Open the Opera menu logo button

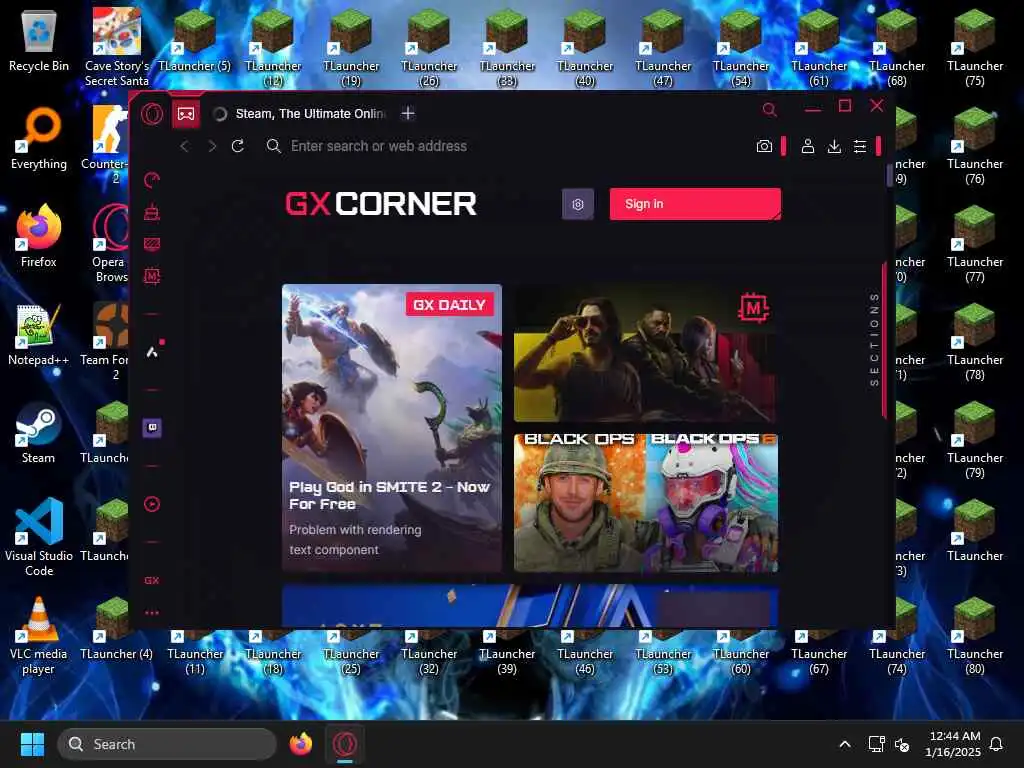(152, 114)
